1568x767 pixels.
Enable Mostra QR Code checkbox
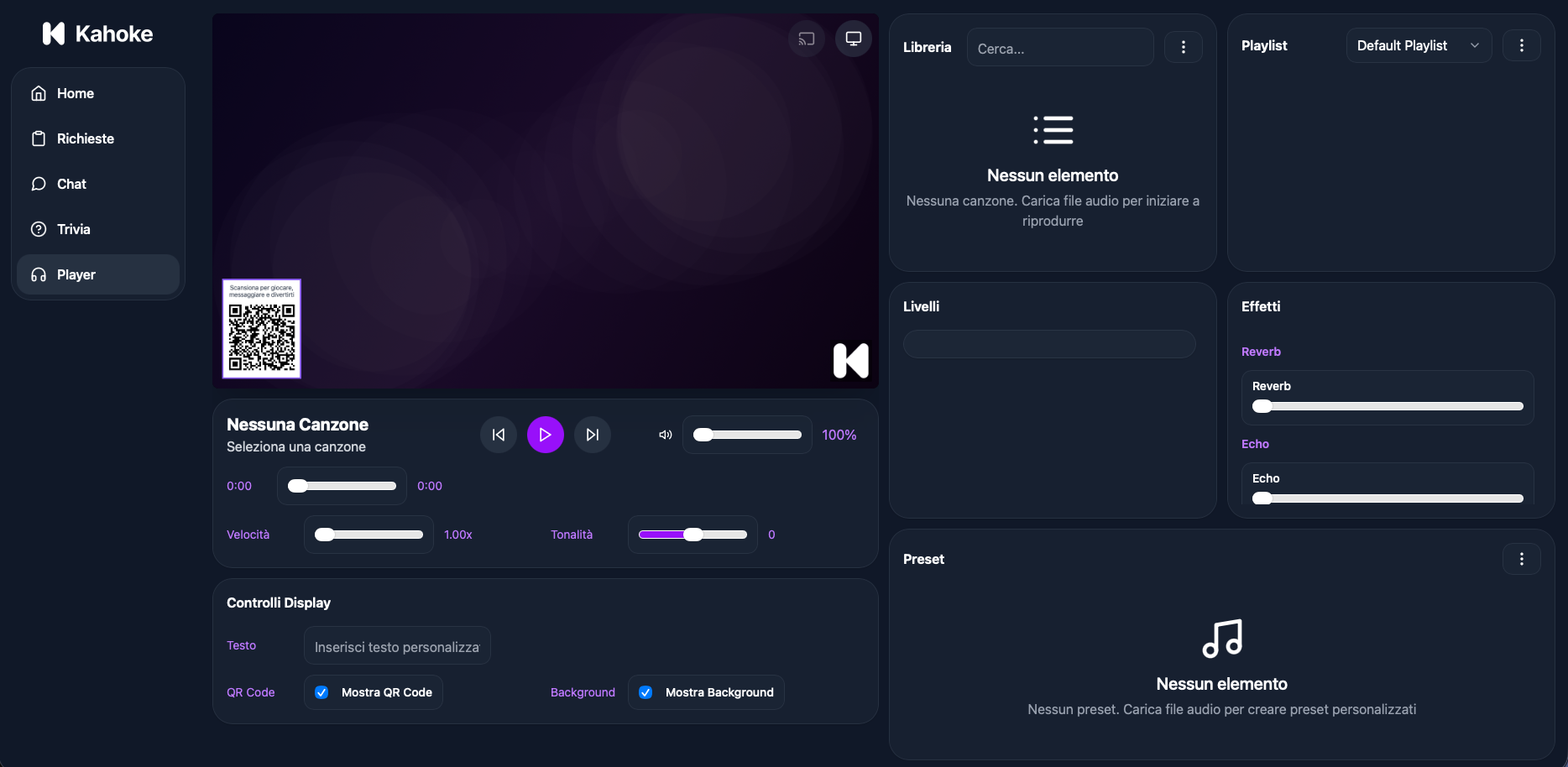[321, 692]
